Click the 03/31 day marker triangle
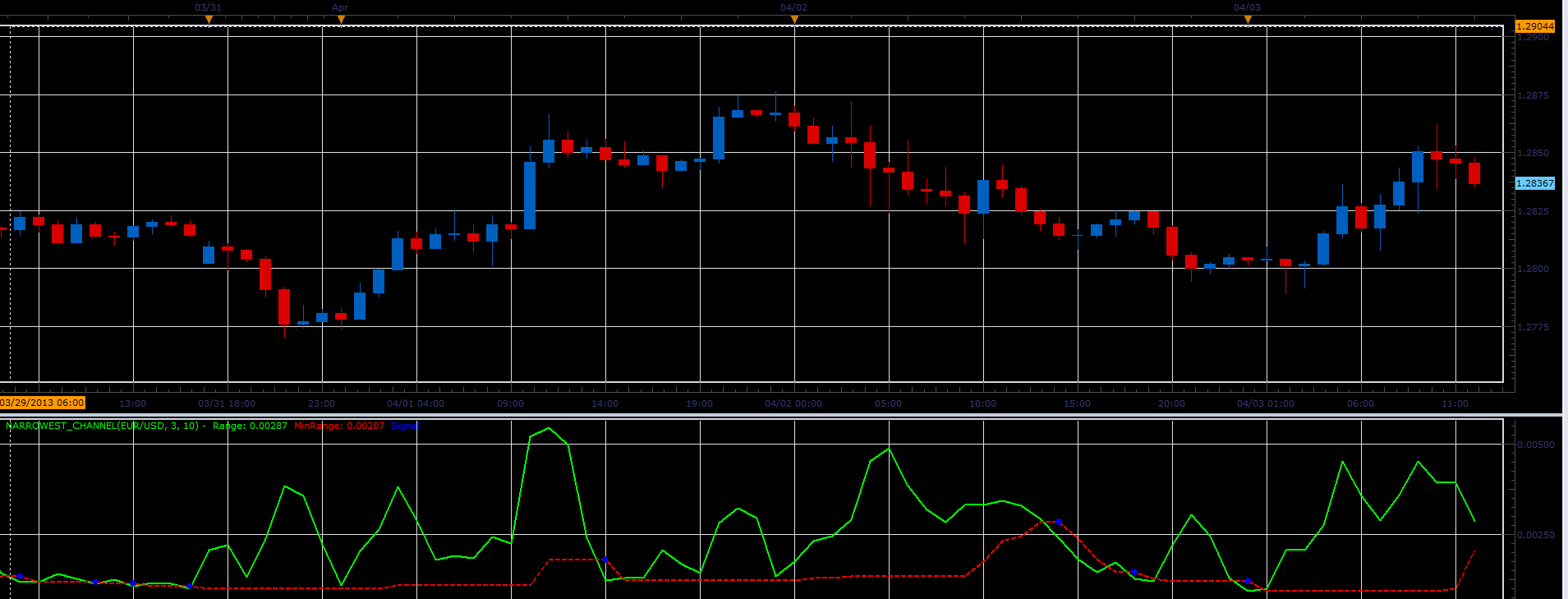 click(209, 19)
